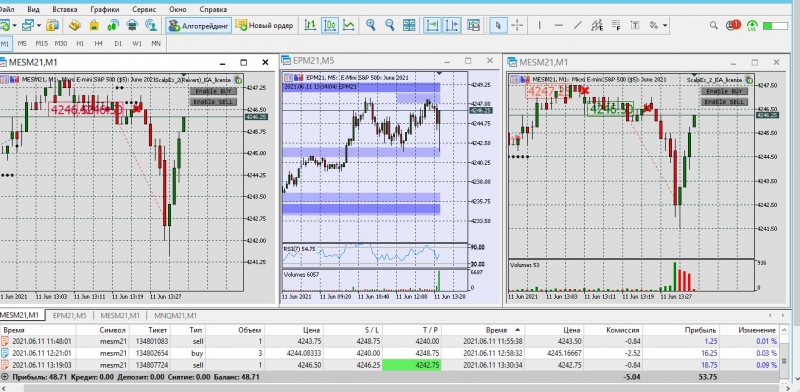The image size is (800, 392).
Task: Zoom in the chart
Action: click(x=370, y=25)
